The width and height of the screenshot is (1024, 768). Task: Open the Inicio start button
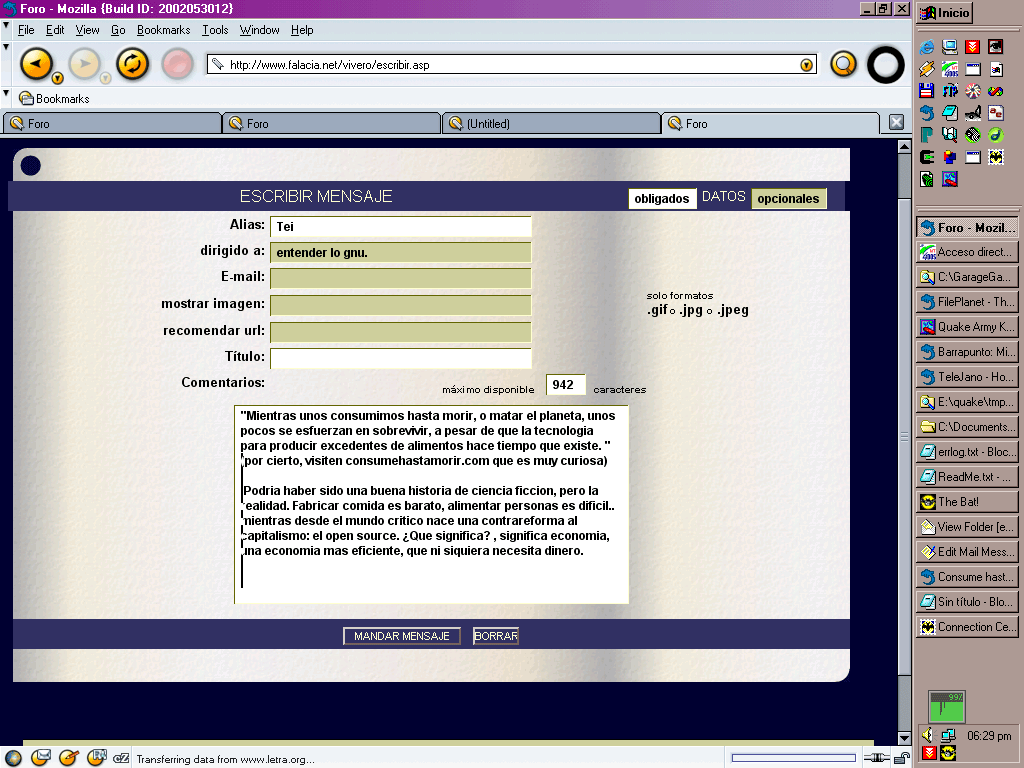pyautogui.click(x=944, y=13)
